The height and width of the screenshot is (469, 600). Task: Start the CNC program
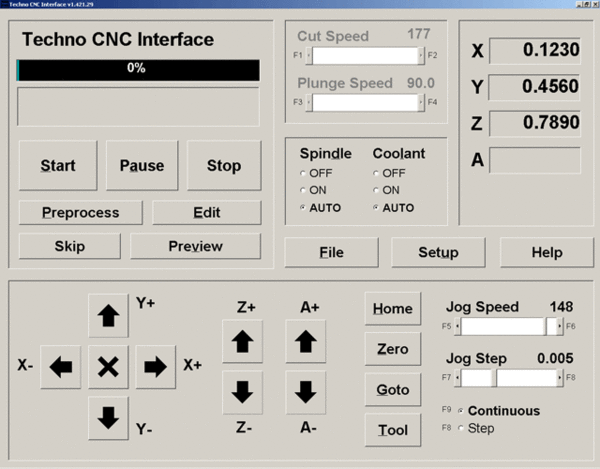click(x=60, y=166)
